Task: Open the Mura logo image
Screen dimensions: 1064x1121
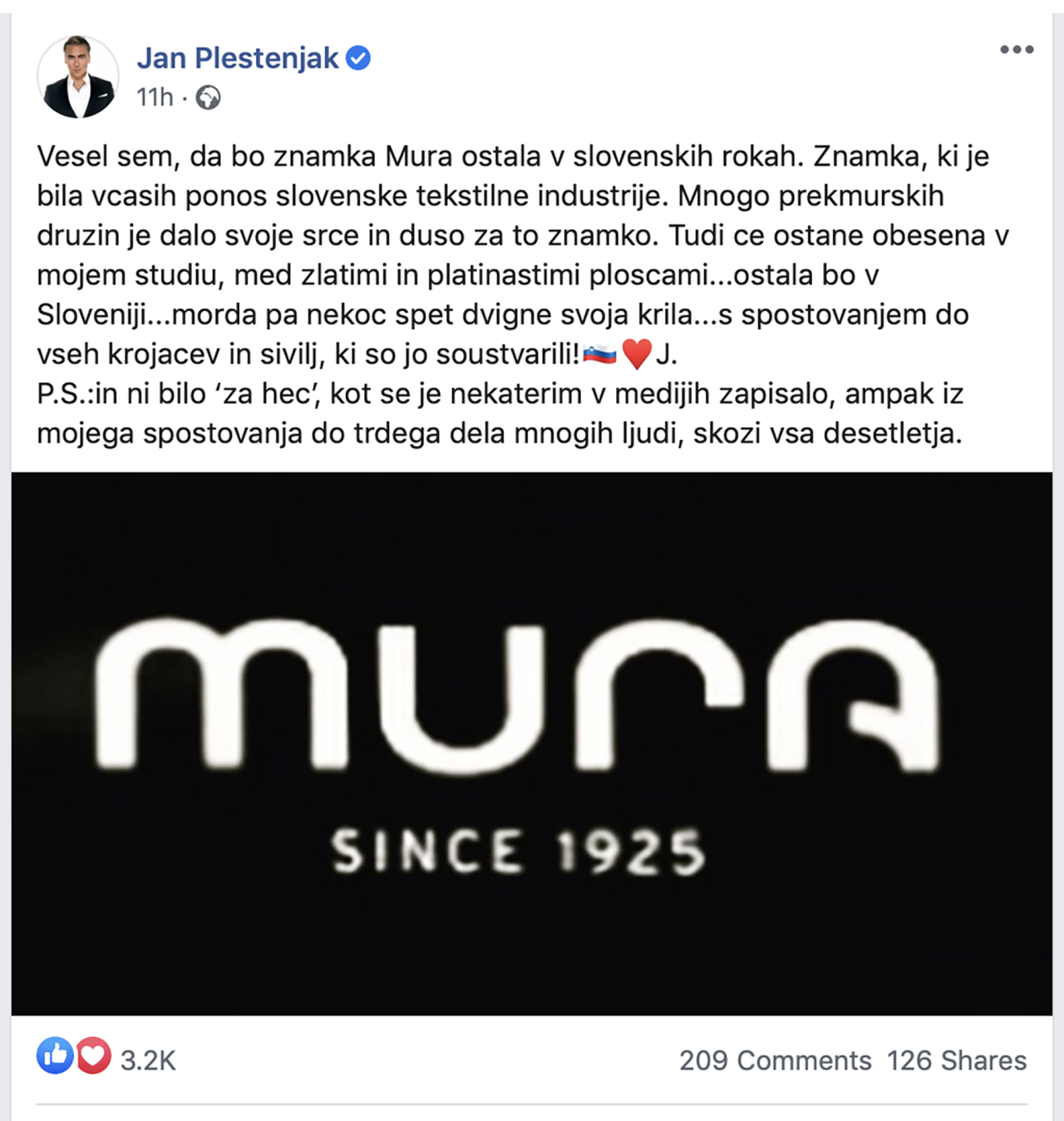Action: [532, 743]
